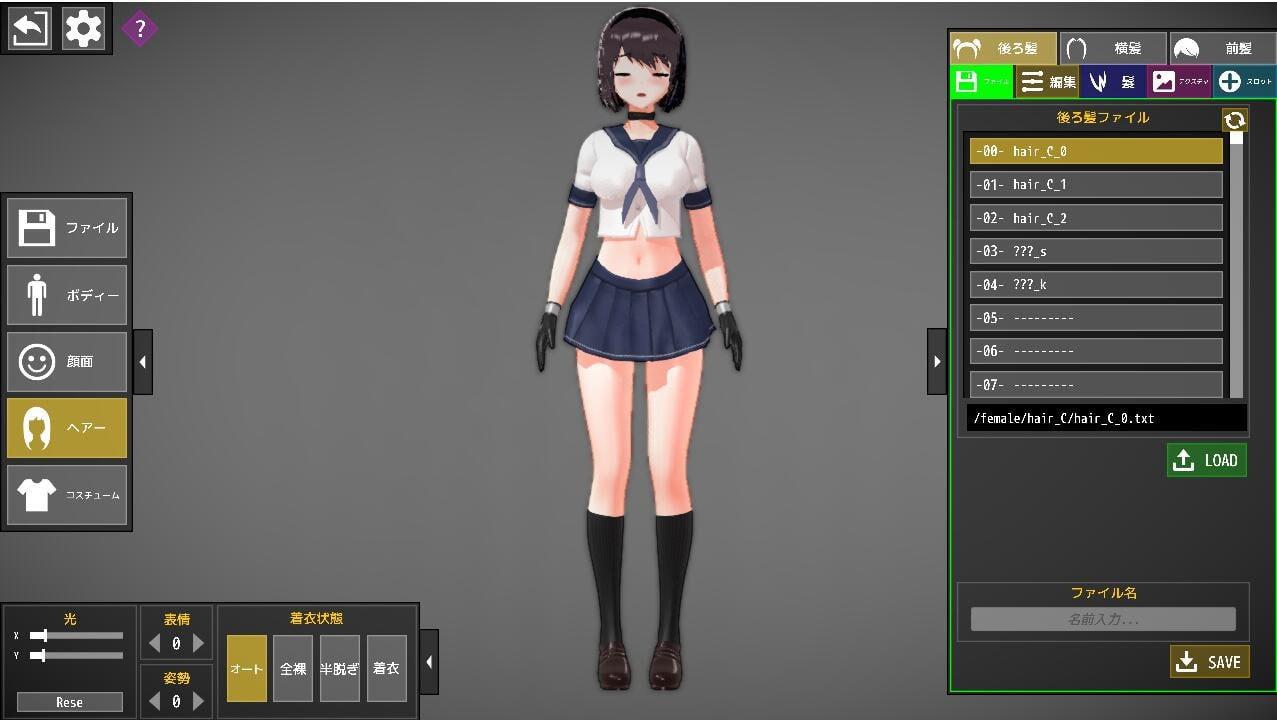Switch to the 横髪 side hair tab
This screenshot has width=1277, height=720.
point(1113,48)
